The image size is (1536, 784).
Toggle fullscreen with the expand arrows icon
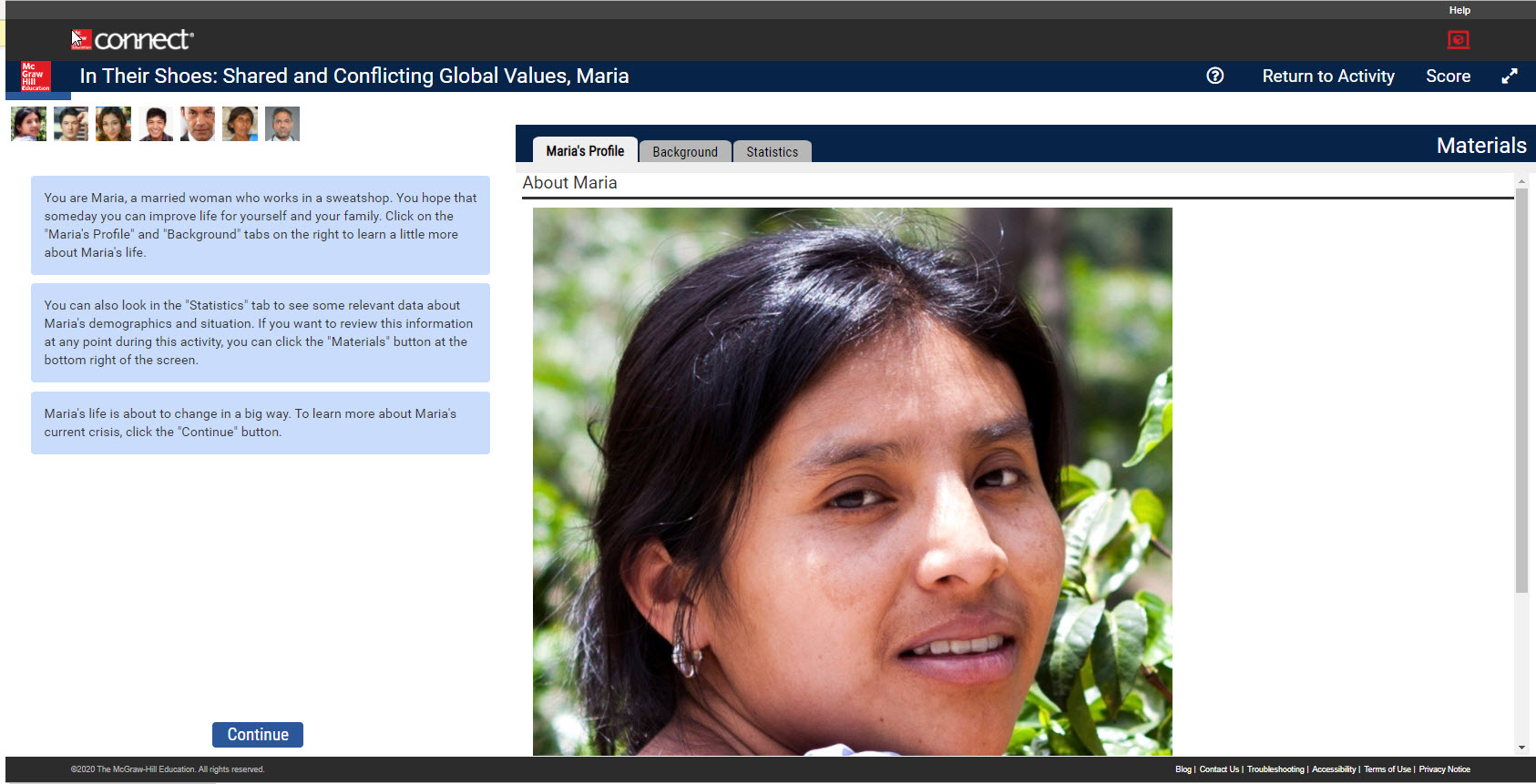[1510, 76]
